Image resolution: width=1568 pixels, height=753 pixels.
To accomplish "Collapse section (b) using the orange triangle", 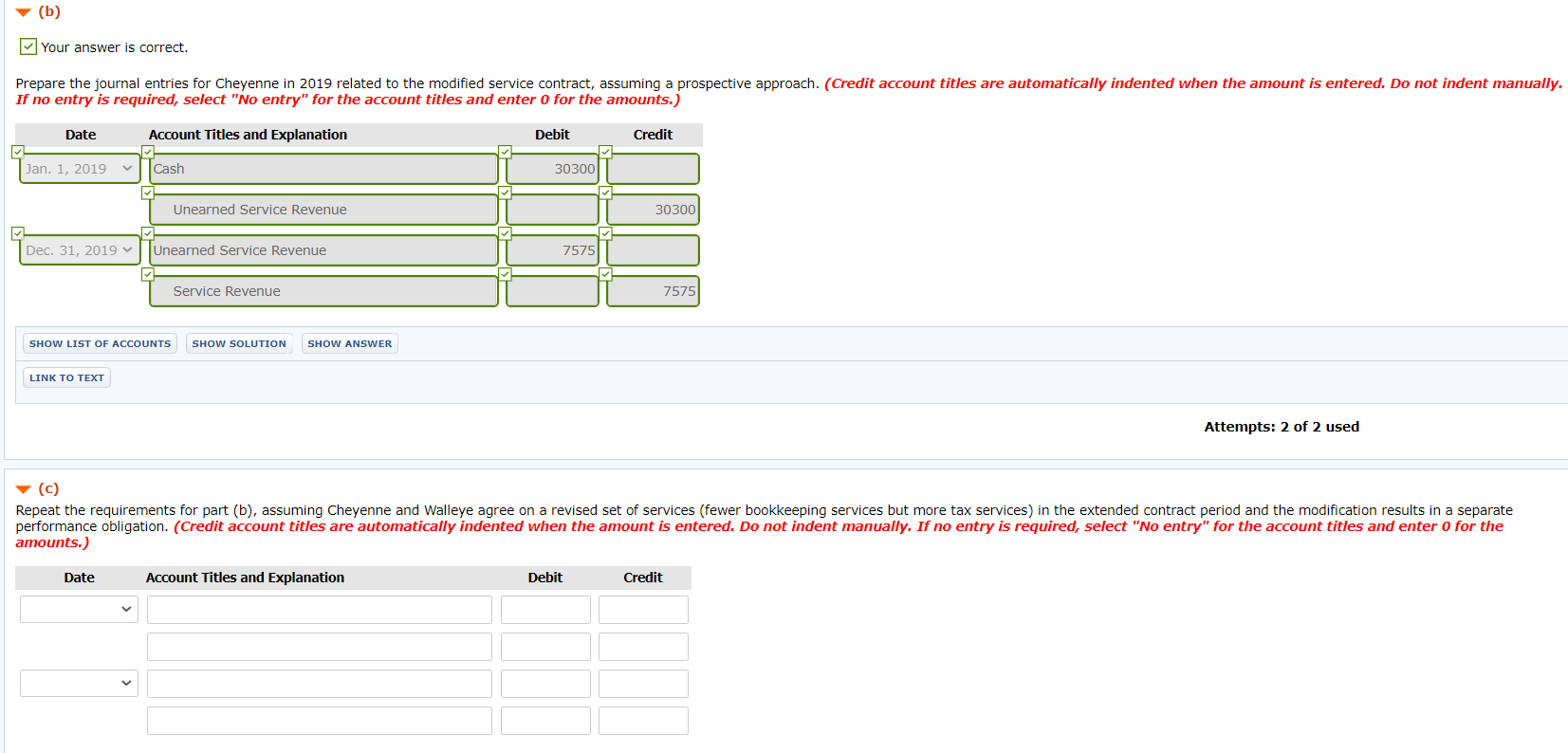I will pos(24,12).
